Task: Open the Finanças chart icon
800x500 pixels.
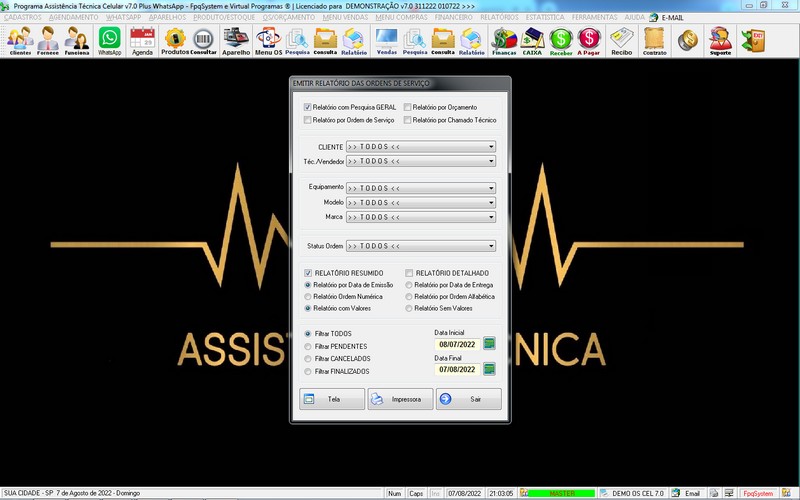Action: pos(504,41)
